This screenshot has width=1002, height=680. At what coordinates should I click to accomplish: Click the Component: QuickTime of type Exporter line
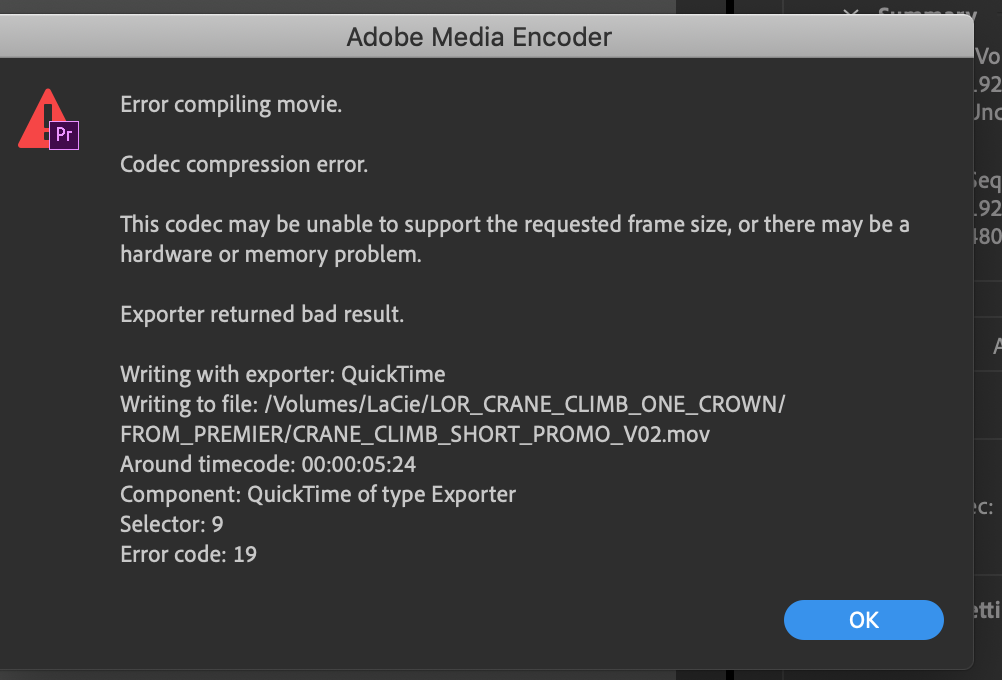(318, 494)
